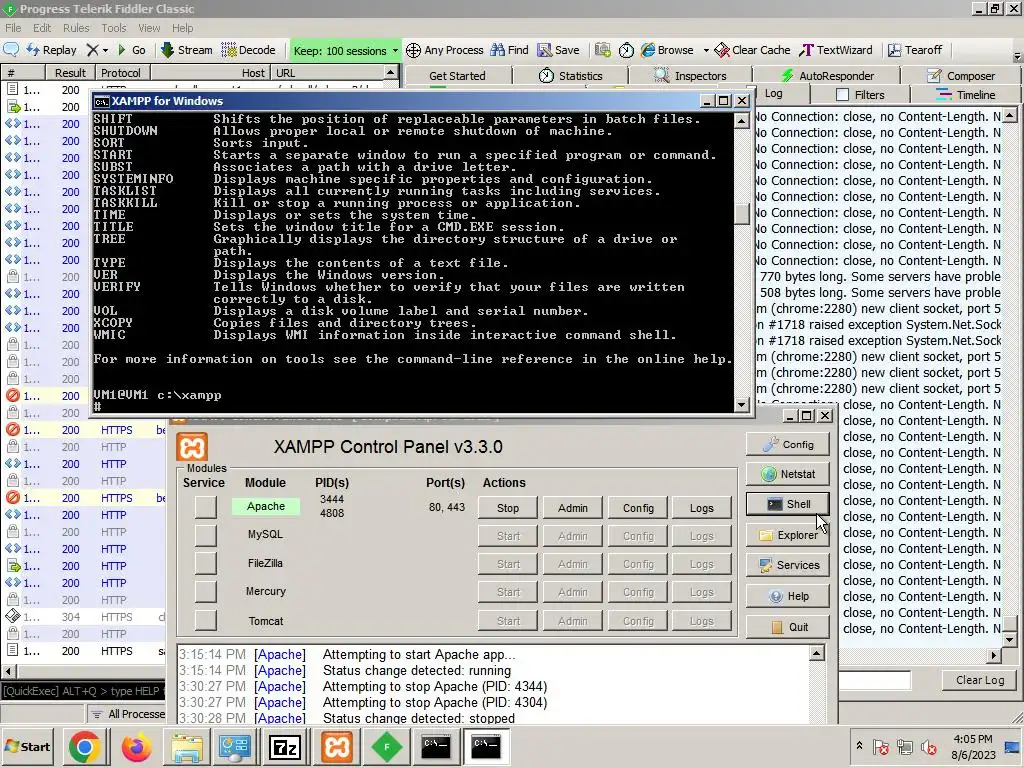Image resolution: width=1024 pixels, height=768 pixels.
Task: Click up arrow of XAMPP log scrollbar
Action: click(816, 653)
